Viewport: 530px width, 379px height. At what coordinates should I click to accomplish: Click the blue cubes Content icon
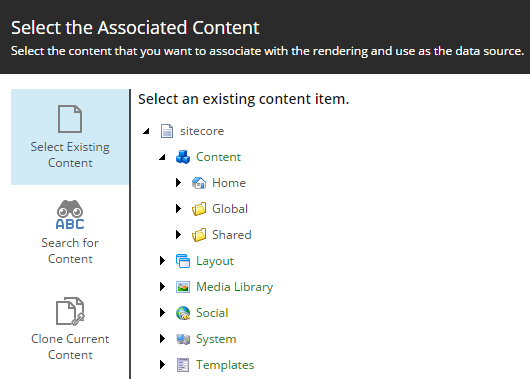point(183,157)
